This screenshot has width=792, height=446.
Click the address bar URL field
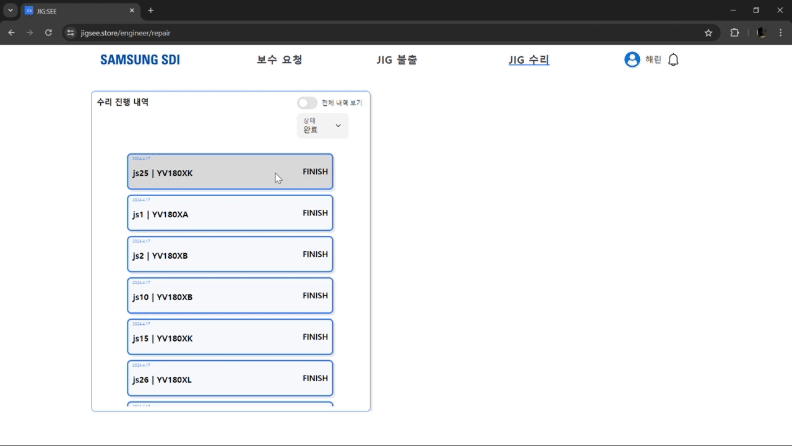pos(380,32)
